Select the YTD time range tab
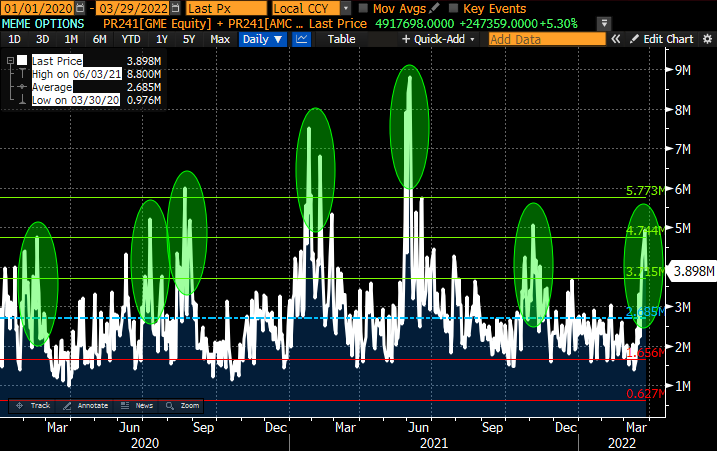Screen dimensions: 717x451 click(x=130, y=39)
